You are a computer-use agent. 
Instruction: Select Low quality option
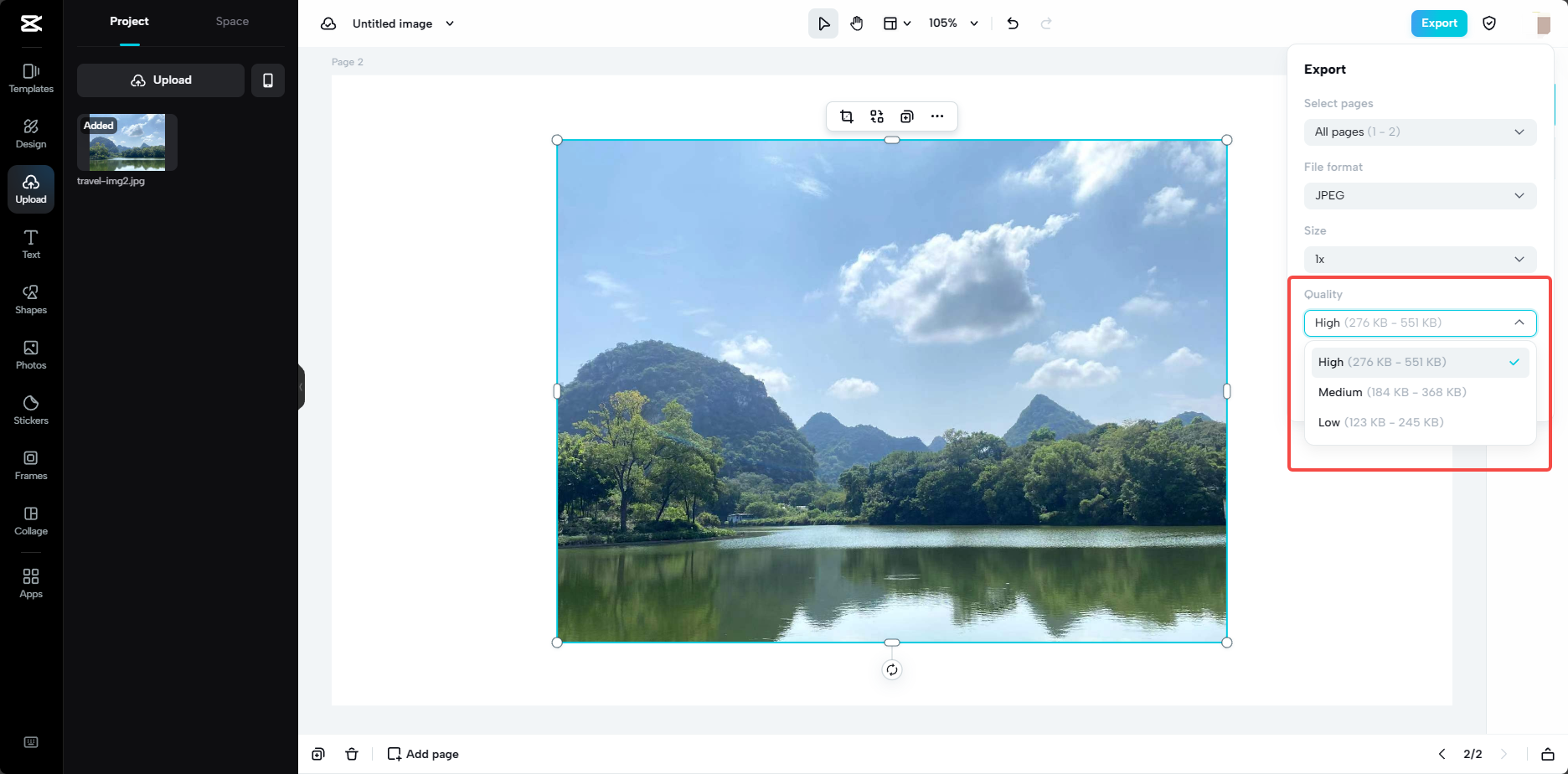click(1420, 422)
